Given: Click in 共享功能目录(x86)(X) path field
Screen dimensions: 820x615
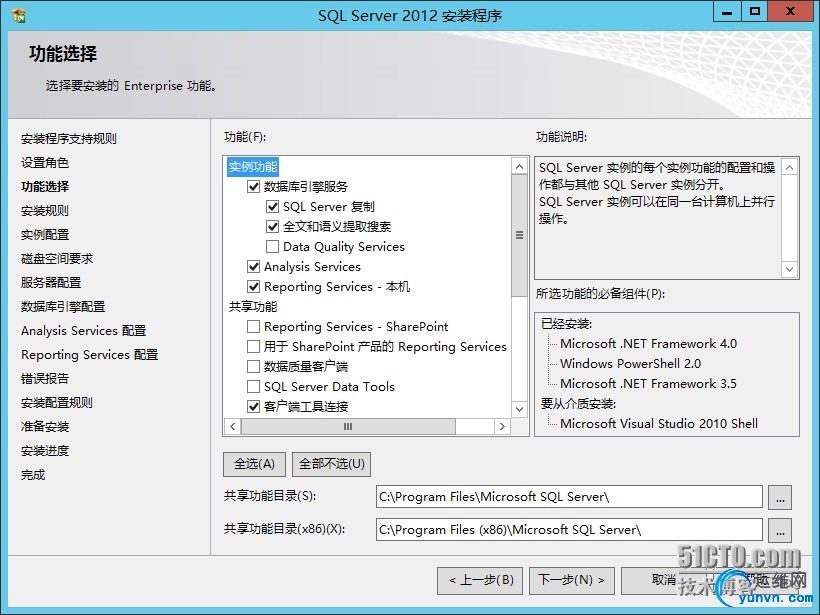Looking at the screenshot, I should [x=569, y=530].
